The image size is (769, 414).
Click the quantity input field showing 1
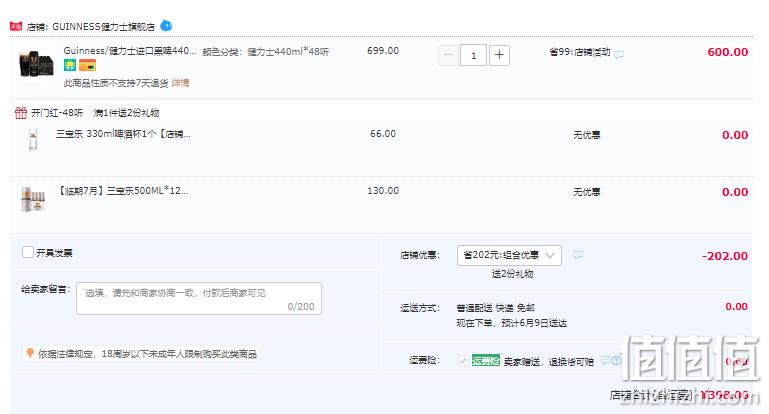click(x=473, y=55)
